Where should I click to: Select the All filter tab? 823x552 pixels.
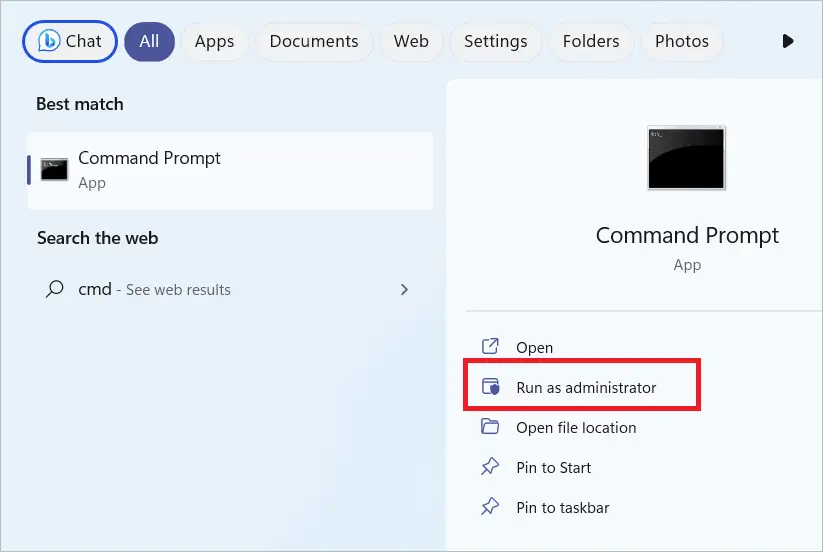point(150,41)
